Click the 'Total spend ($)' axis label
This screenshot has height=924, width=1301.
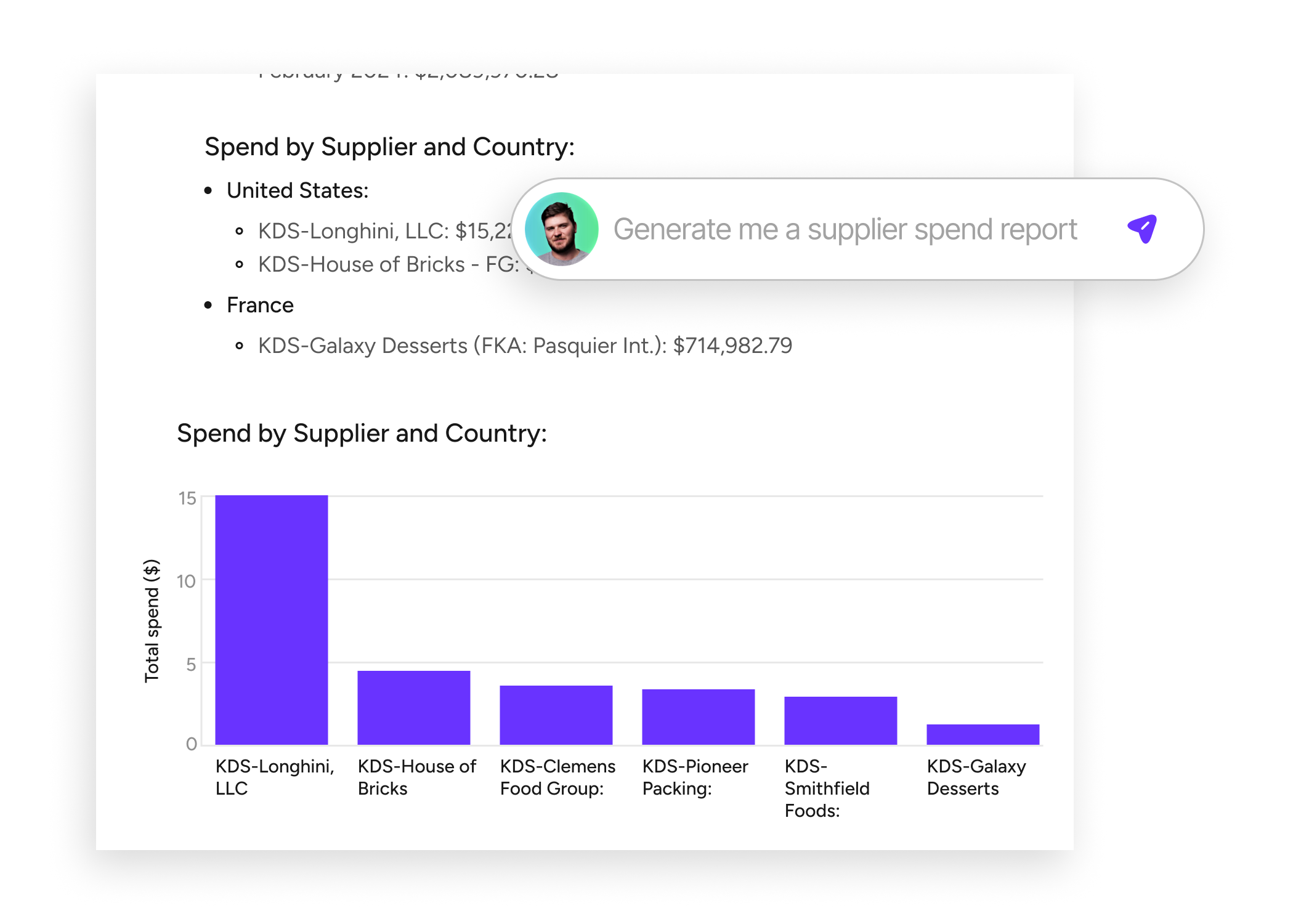[x=152, y=621]
